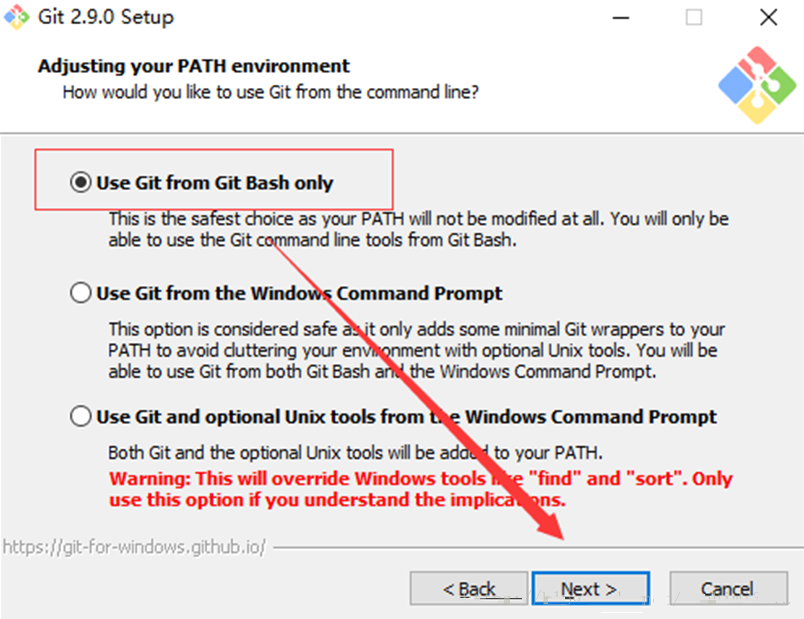The height and width of the screenshot is (619, 804).
Task: Click the Git Bash only option description text
Action: (418, 229)
